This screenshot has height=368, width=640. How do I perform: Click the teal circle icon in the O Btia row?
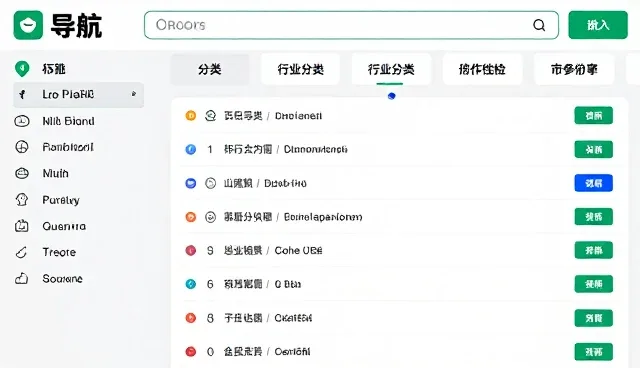(191, 284)
